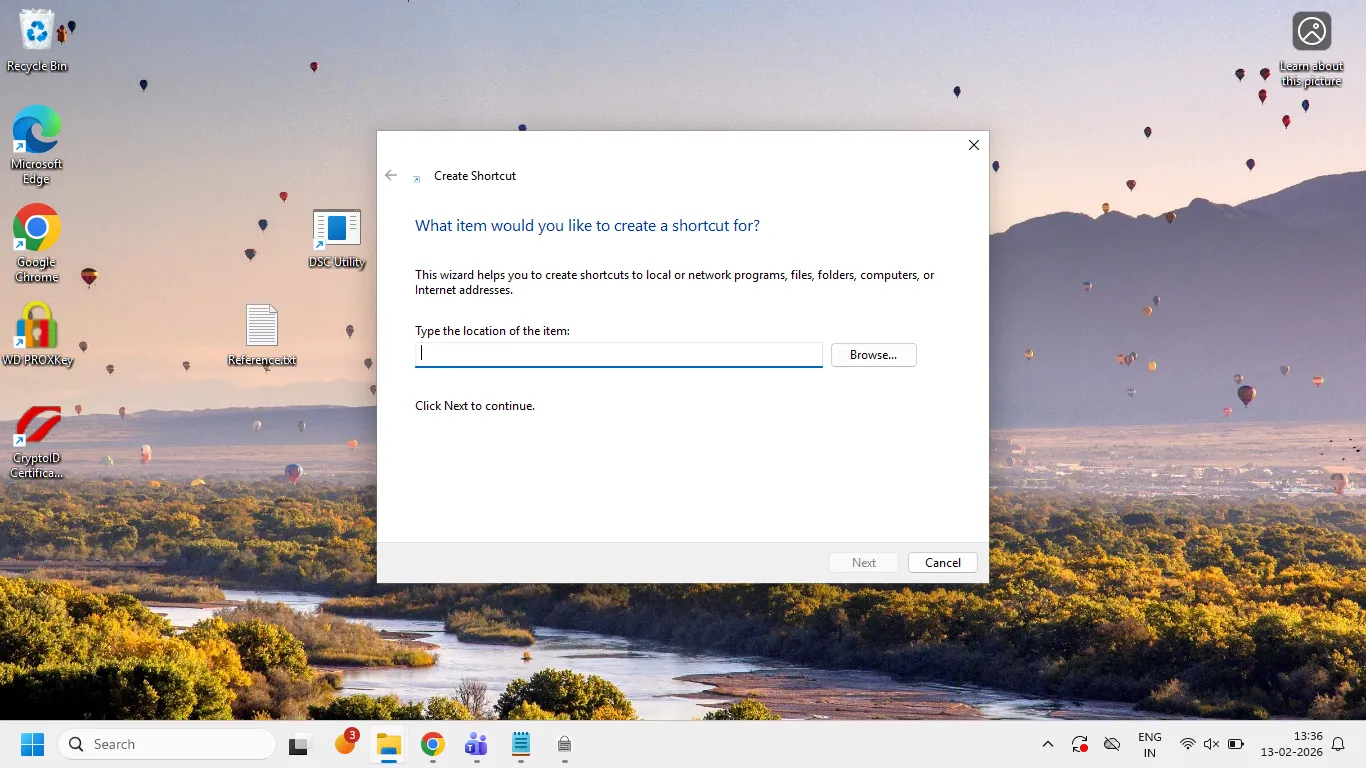
Task: Select the CryptoID Certificate desktop shortcut
Action: click(x=37, y=442)
